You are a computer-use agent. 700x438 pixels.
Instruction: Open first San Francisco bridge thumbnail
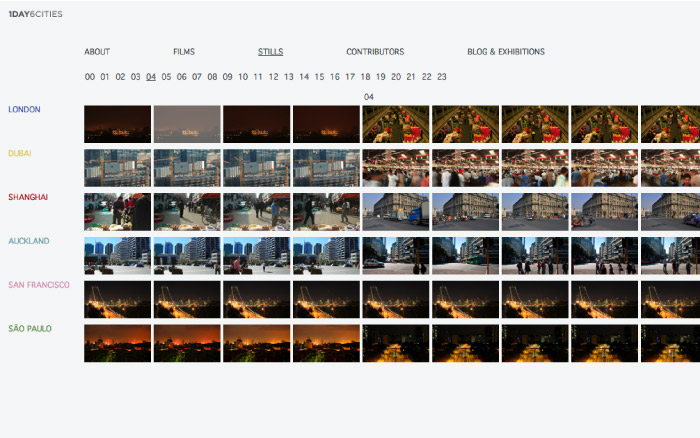(x=118, y=299)
